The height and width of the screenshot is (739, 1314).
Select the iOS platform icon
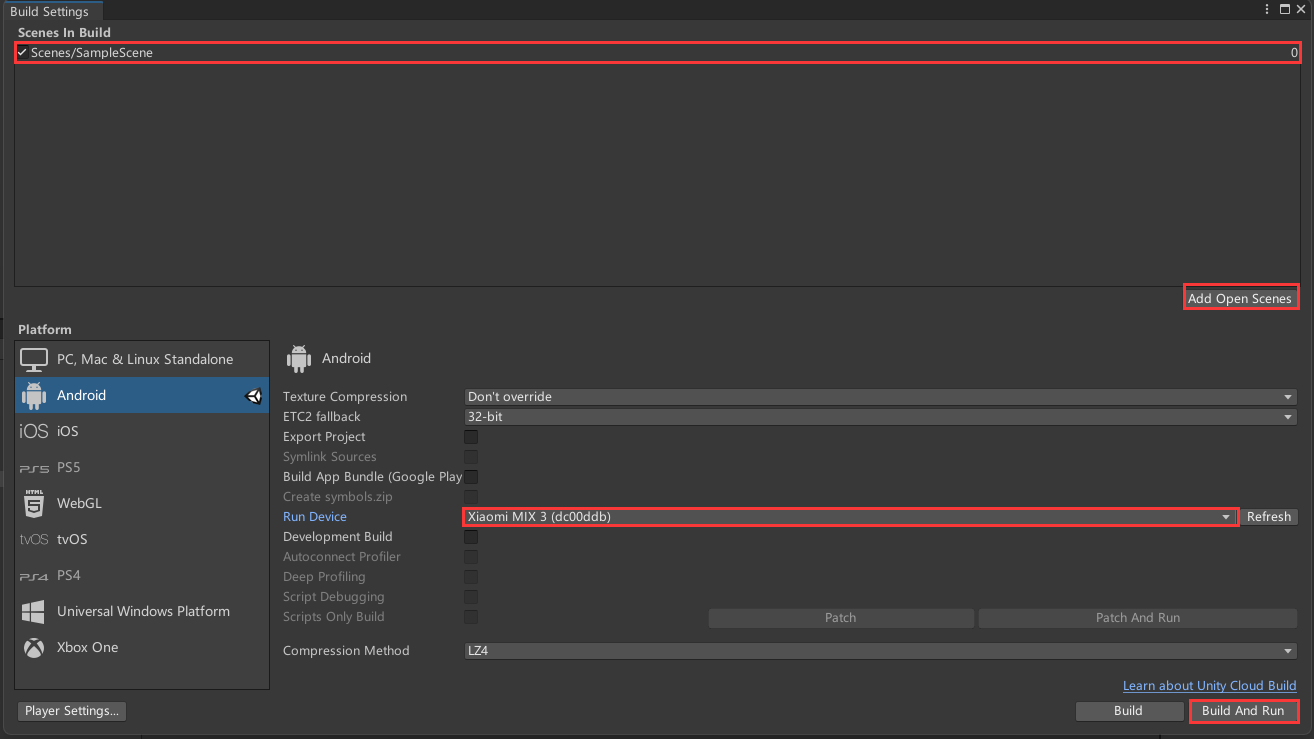(x=34, y=431)
